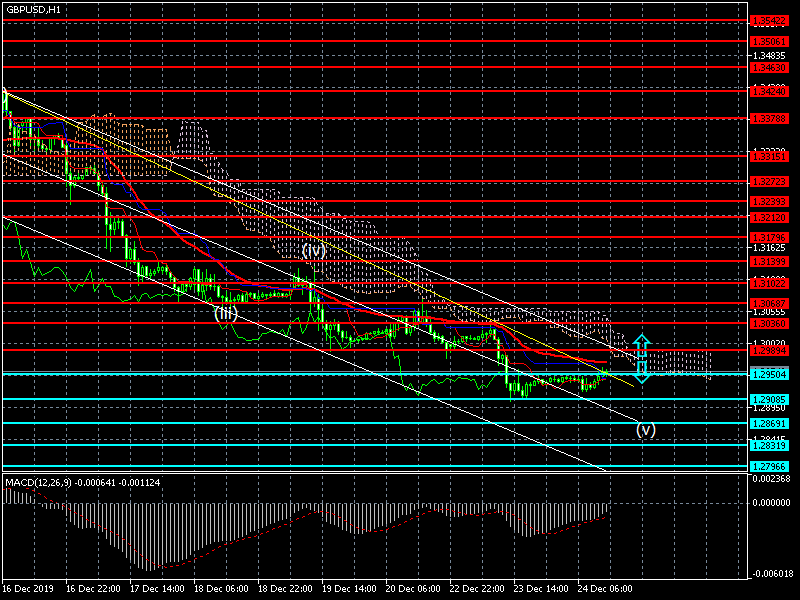800x600 pixels.
Task: Select the wave (v) label
Action: [x=646, y=430]
